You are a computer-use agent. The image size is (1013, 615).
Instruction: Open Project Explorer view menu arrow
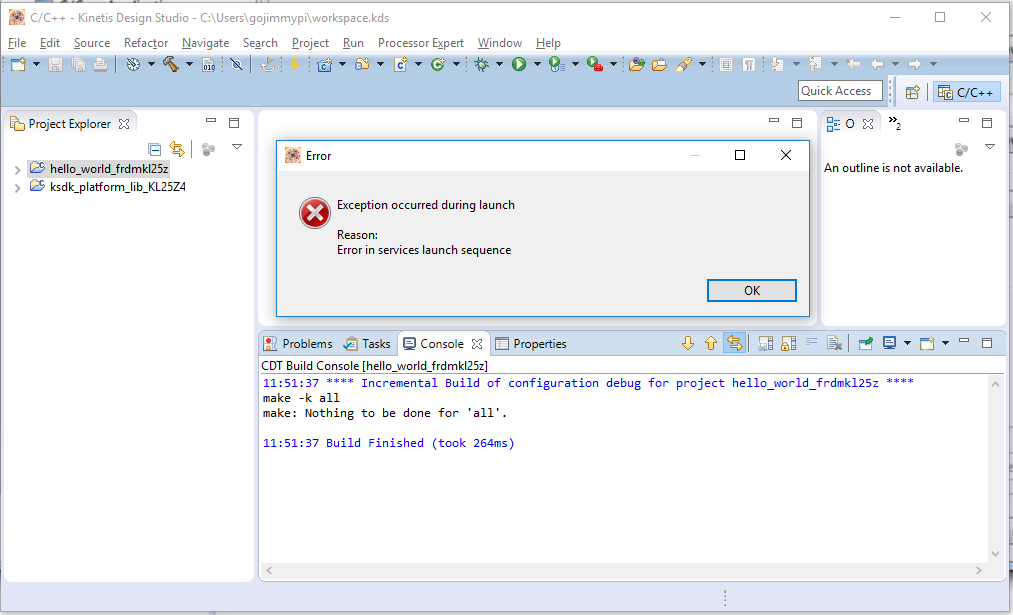(x=237, y=147)
